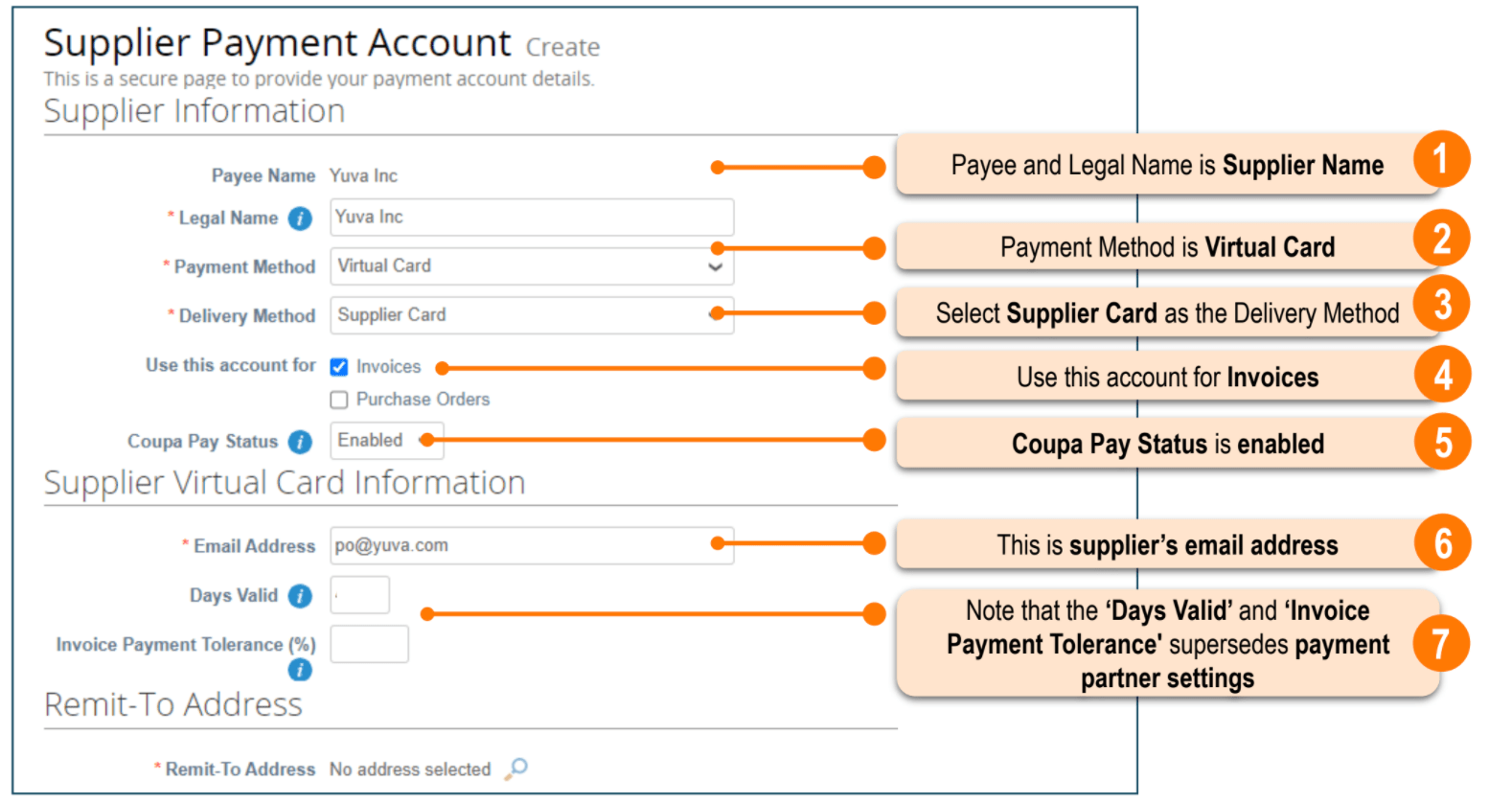The width and height of the screenshot is (1512, 803).
Task: Click numbered callout circle 5
Action: pos(1445,442)
